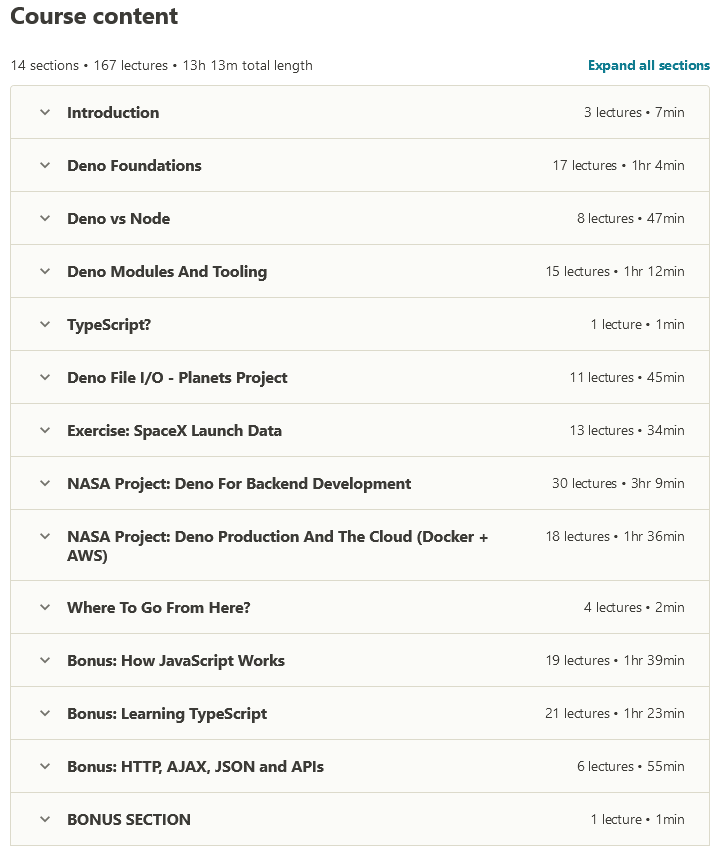Image resolution: width=714 pixels, height=850 pixels.
Task: Click the 30 lectures duration text
Action: (618, 484)
